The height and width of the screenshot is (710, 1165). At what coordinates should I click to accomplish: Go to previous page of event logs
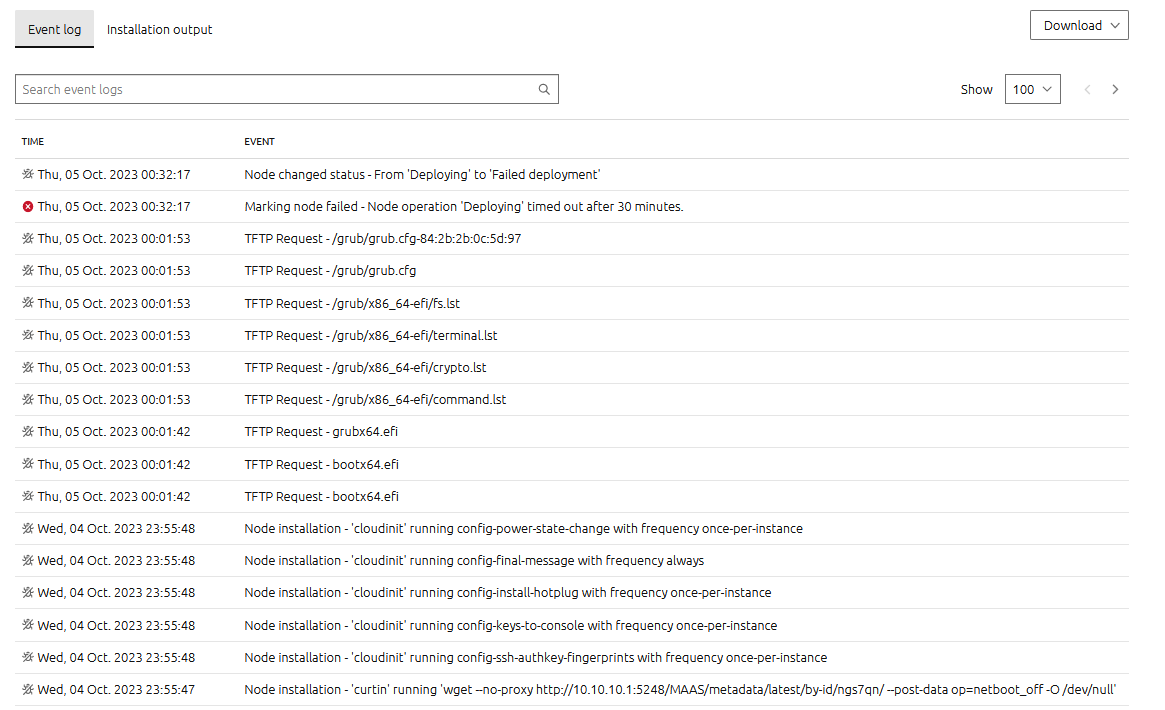(1087, 89)
